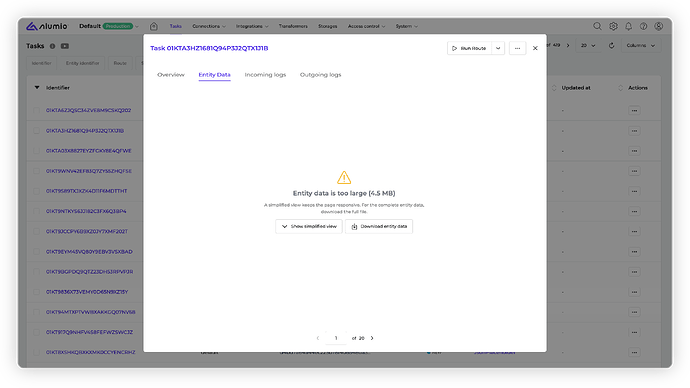The height and width of the screenshot is (388, 690).
Task: Select checkbox for 01KTA3HZ1681Q94P3J2QTX1J1B
Action: [37, 131]
